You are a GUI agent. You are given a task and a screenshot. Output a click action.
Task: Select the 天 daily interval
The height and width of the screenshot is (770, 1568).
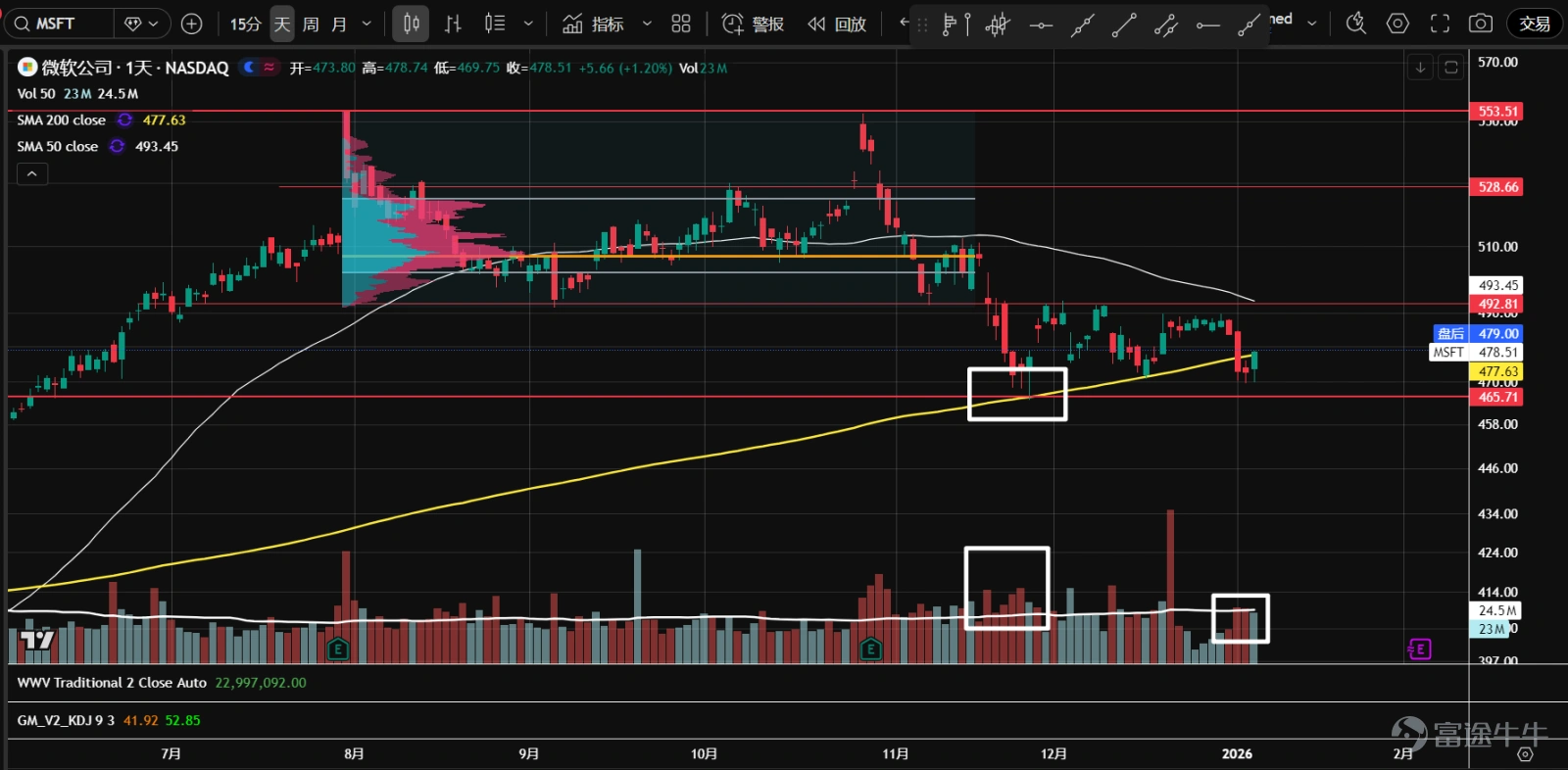point(282,24)
